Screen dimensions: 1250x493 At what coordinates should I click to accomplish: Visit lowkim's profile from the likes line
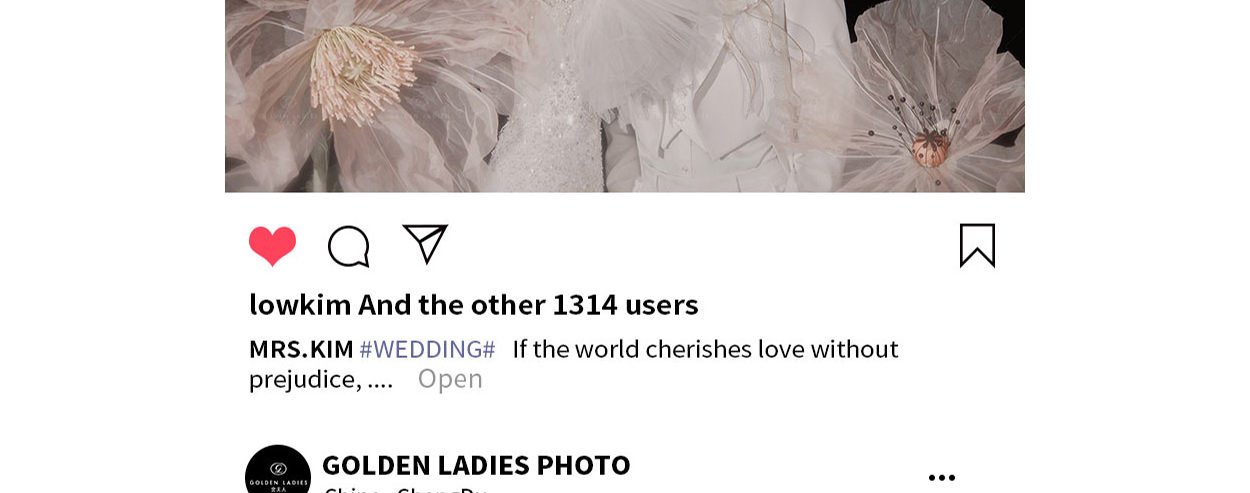click(x=300, y=304)
